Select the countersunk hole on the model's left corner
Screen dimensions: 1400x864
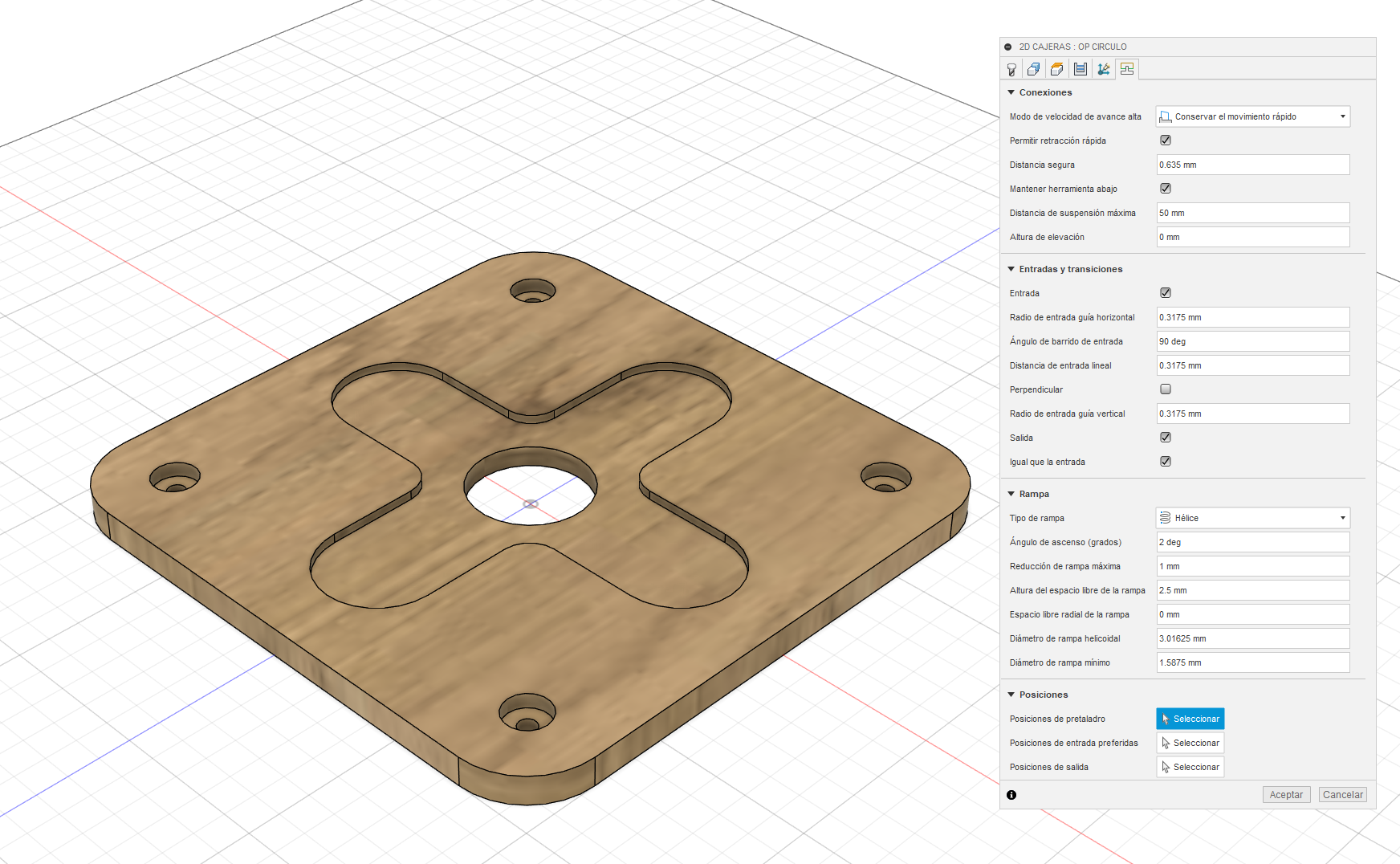coord(175,477)
